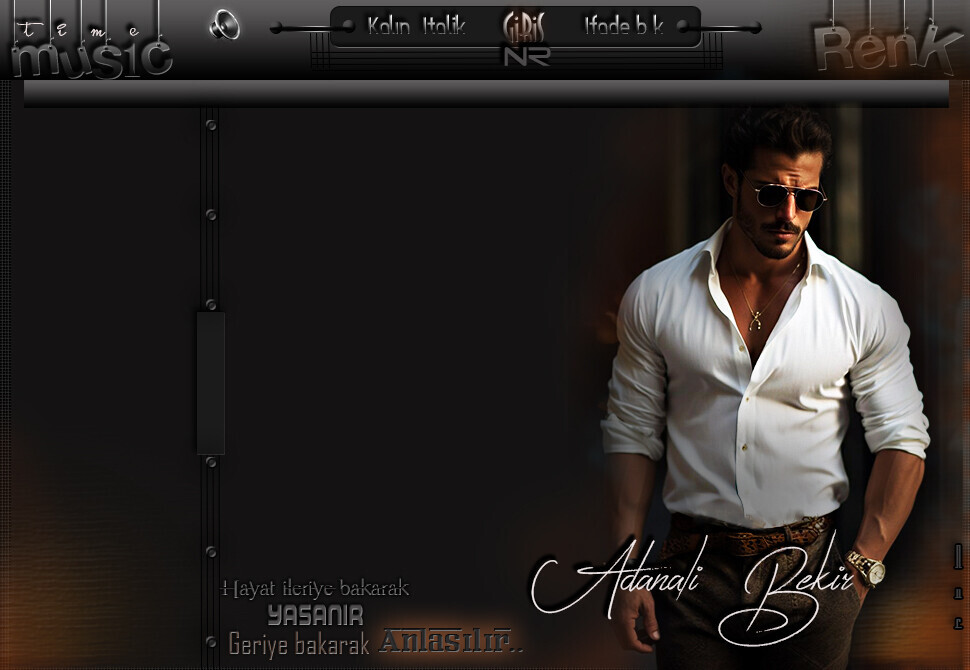This screenshot has height=670, width=970.
Task: Click the GiRiS logo in the top bar
Action: tap(524, 25)
